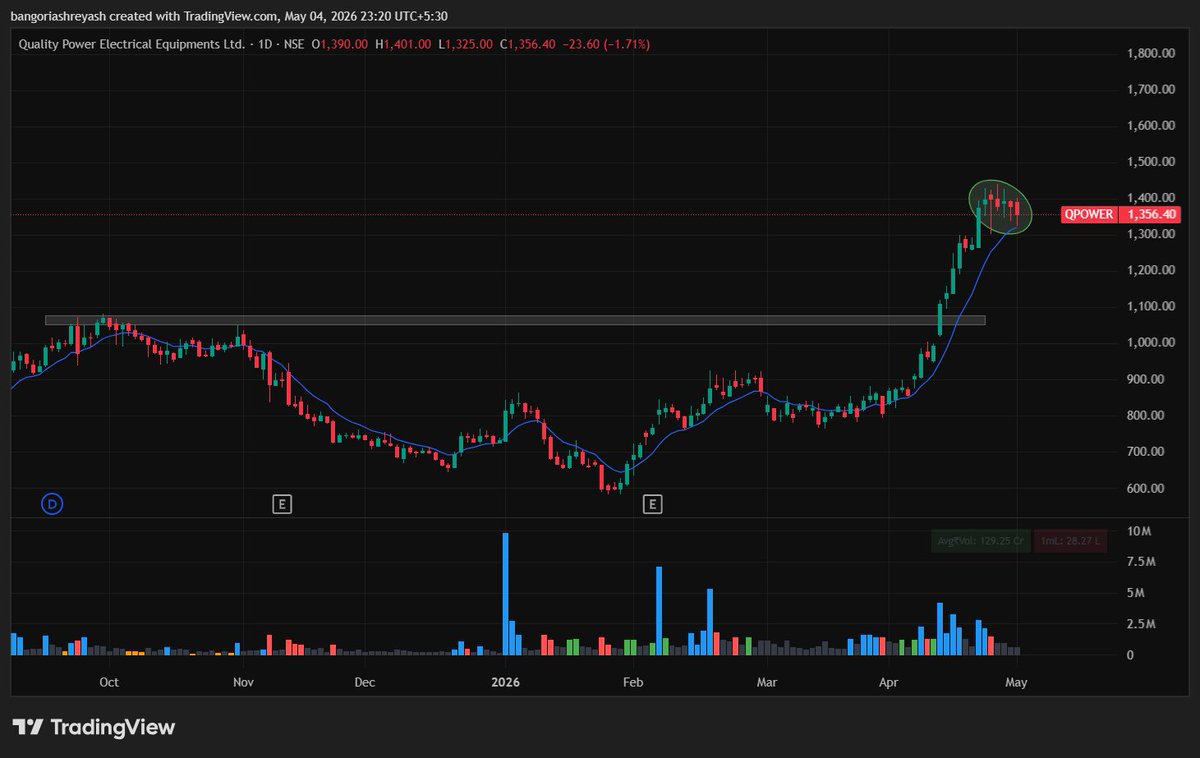The width and height of the screenshot is (1200, 758).
Task: Click the open value O1,390.00
Action: click(x=339, y=44)
